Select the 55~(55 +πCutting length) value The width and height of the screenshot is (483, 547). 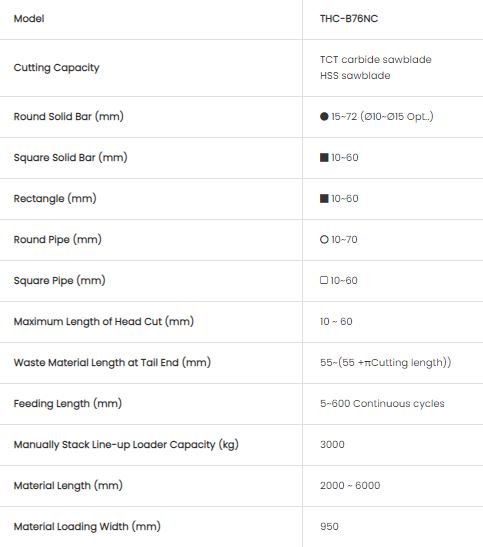tap(385, 362)
